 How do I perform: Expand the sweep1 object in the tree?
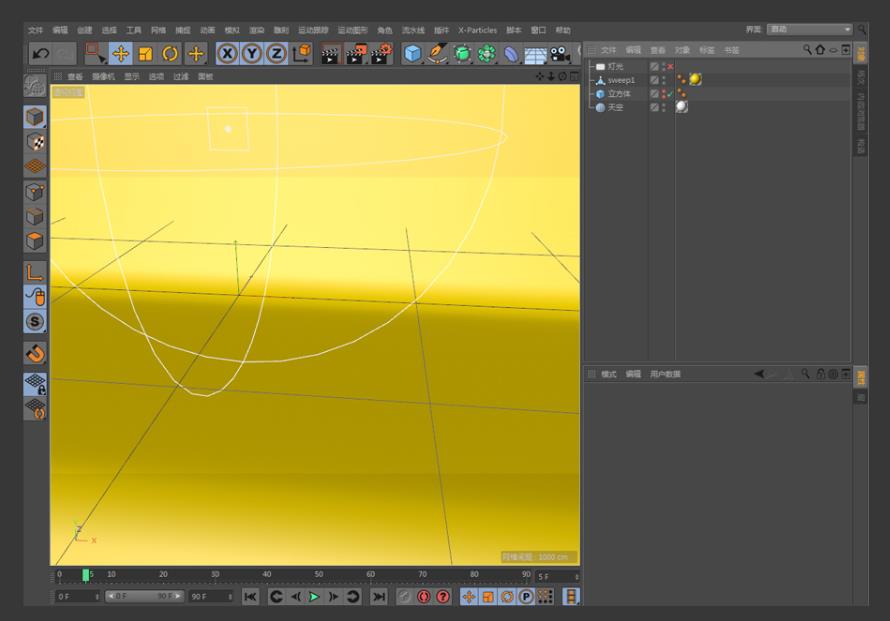point(591,80)
